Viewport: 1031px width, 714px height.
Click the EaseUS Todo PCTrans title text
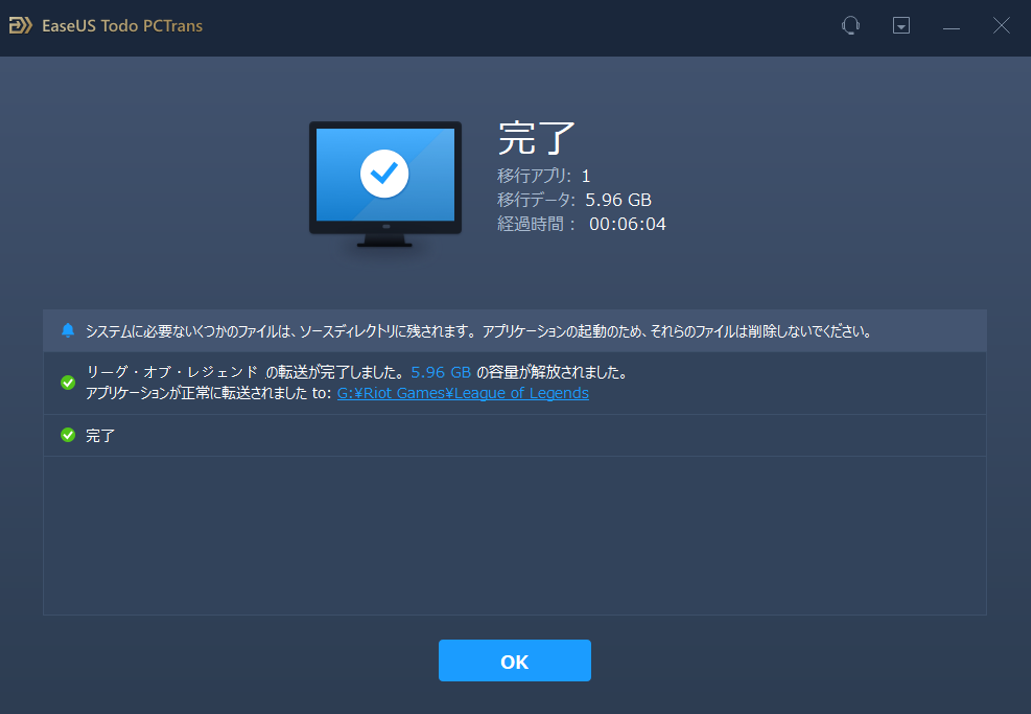coord(122,25)
